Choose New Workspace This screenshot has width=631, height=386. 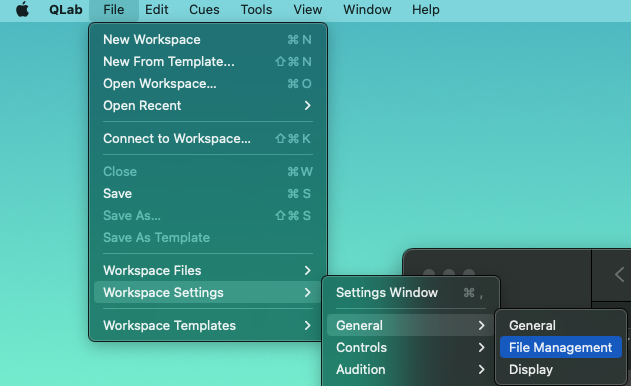coord(208,39)
